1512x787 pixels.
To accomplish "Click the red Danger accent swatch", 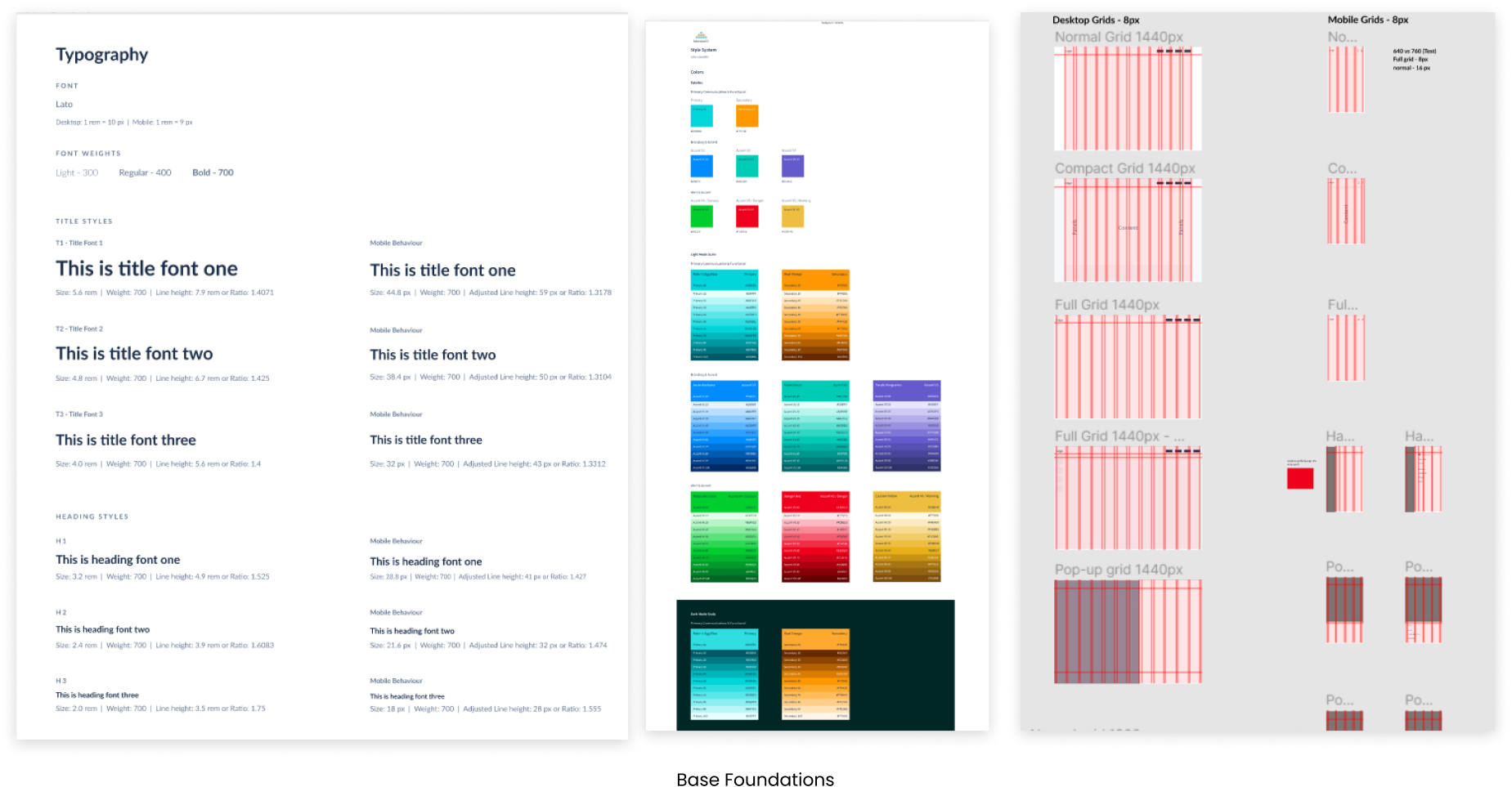I will 747,217.
